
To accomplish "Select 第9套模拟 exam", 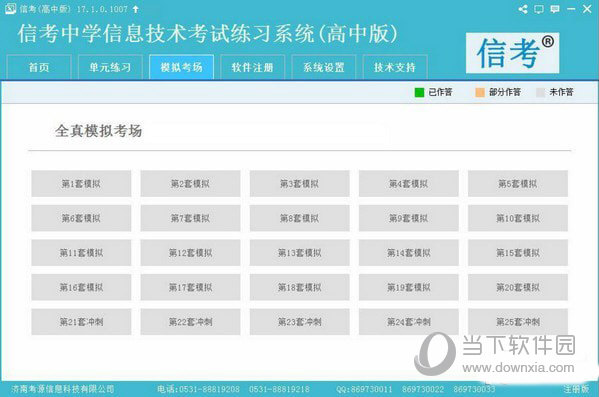I will click(409, 218).
